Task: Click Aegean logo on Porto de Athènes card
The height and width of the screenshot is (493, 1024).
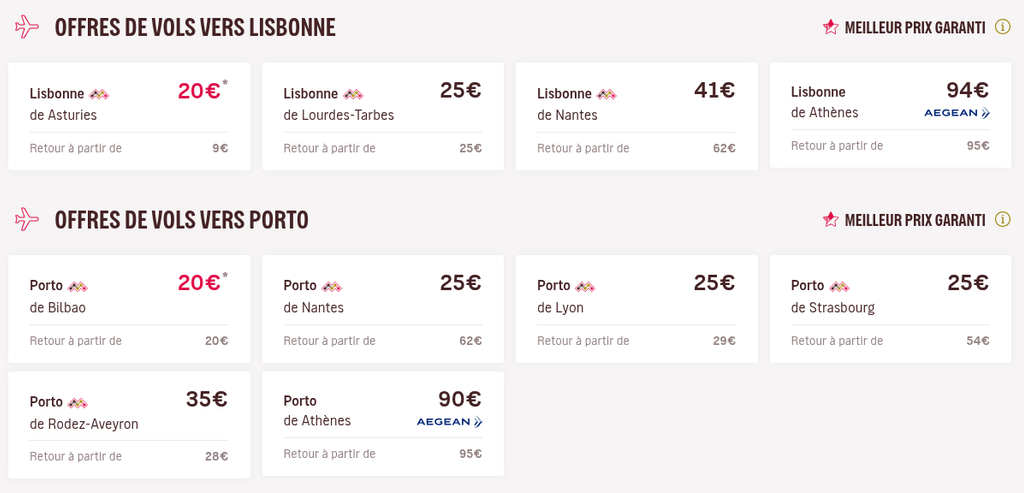Action: [449, 422]
